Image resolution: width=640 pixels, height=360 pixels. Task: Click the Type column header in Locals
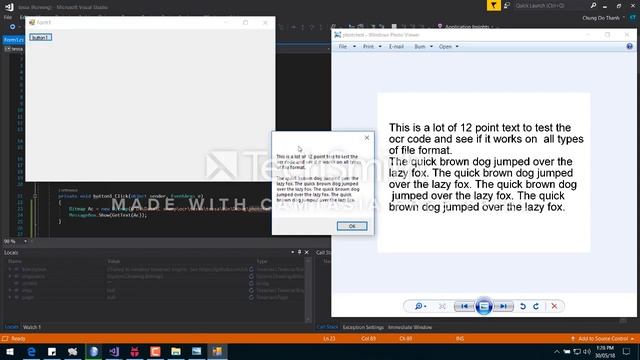click(x=262, y=261)
